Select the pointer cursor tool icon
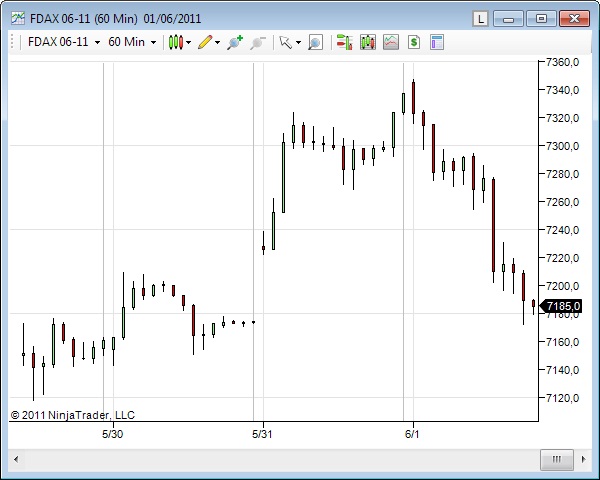600x480 pixels. (x=285, y=42)
